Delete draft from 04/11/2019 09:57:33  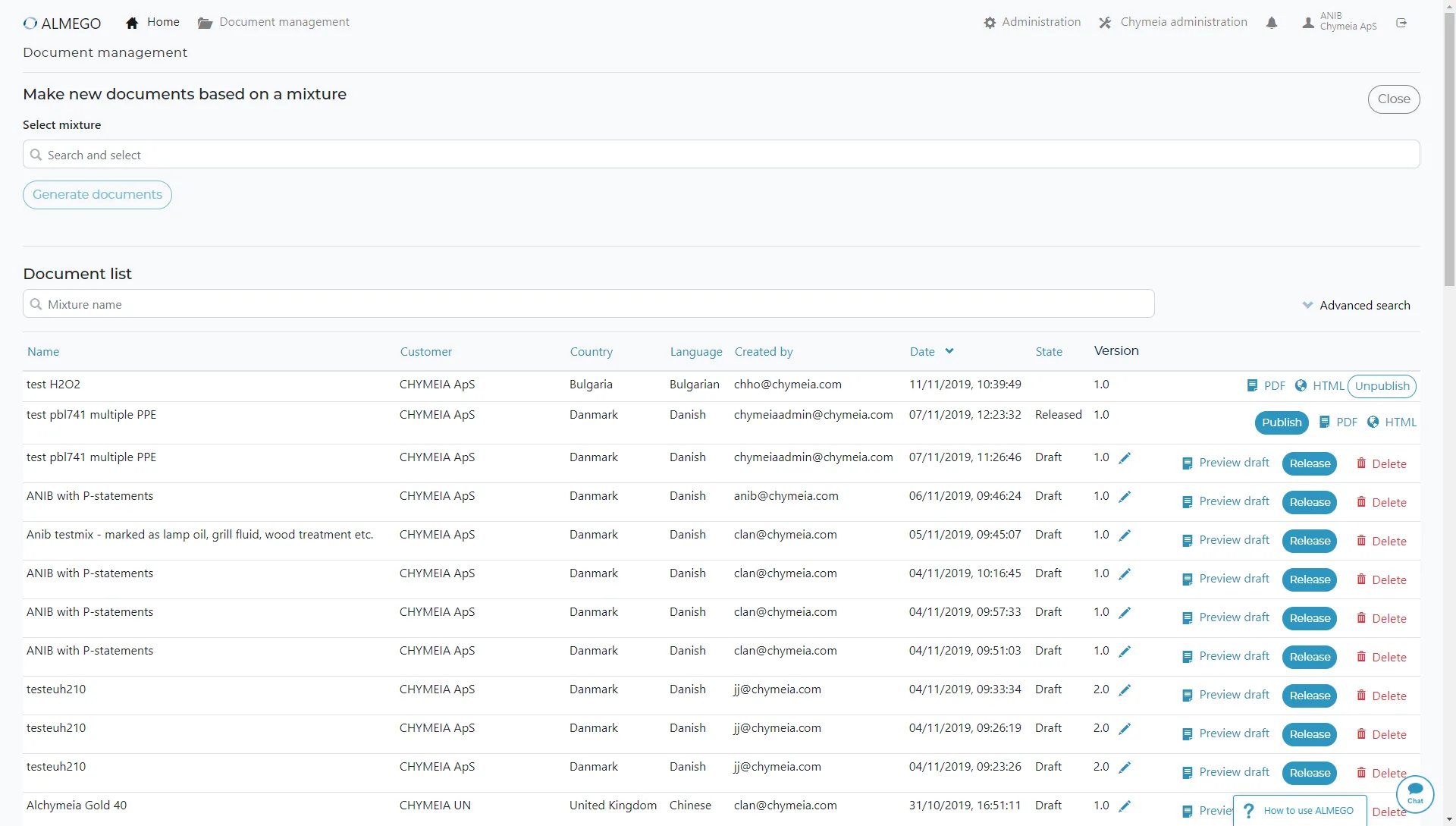tap(1382, 618)
